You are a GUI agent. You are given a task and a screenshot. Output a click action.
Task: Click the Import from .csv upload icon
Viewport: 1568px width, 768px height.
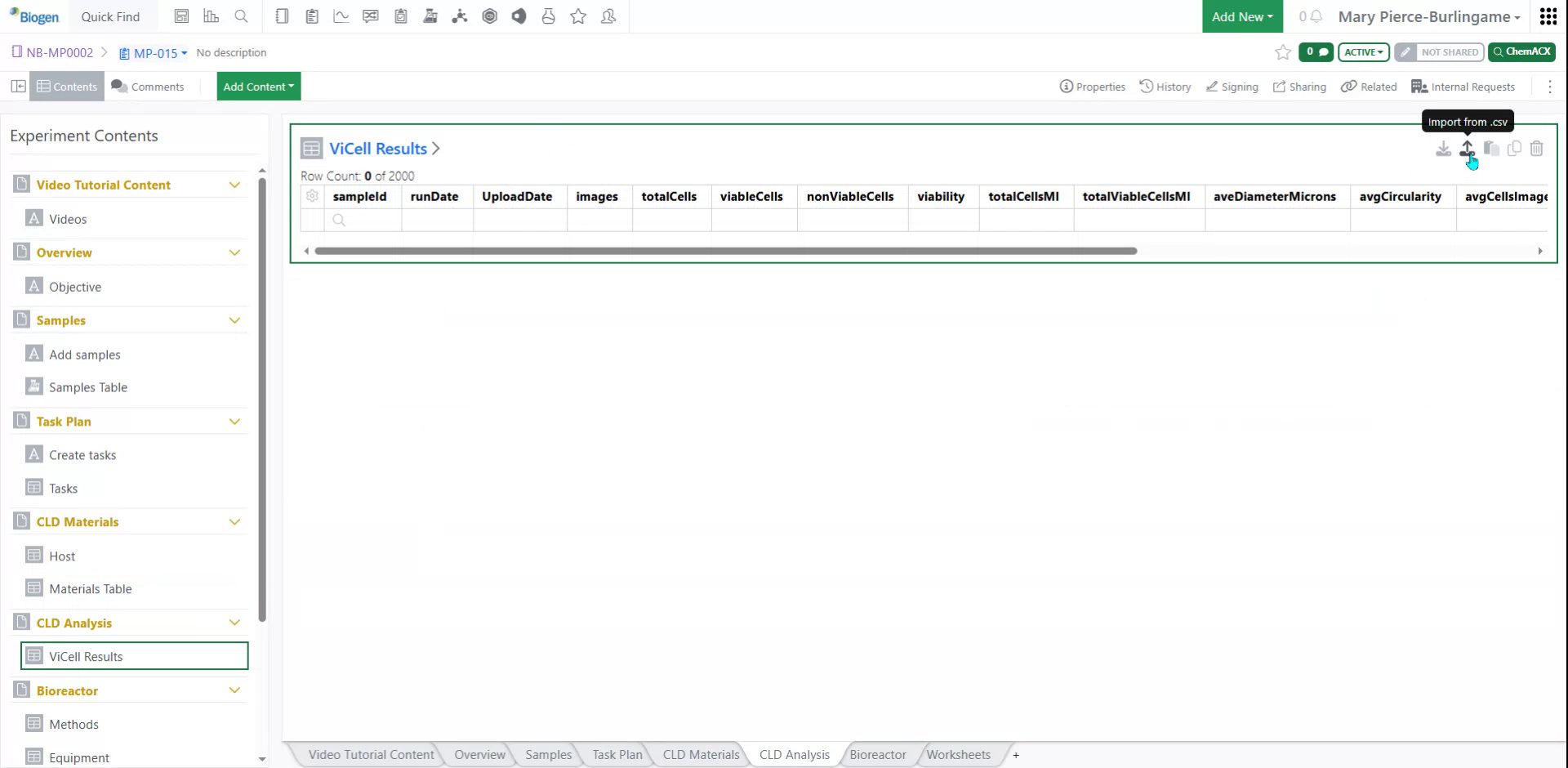1467,150
